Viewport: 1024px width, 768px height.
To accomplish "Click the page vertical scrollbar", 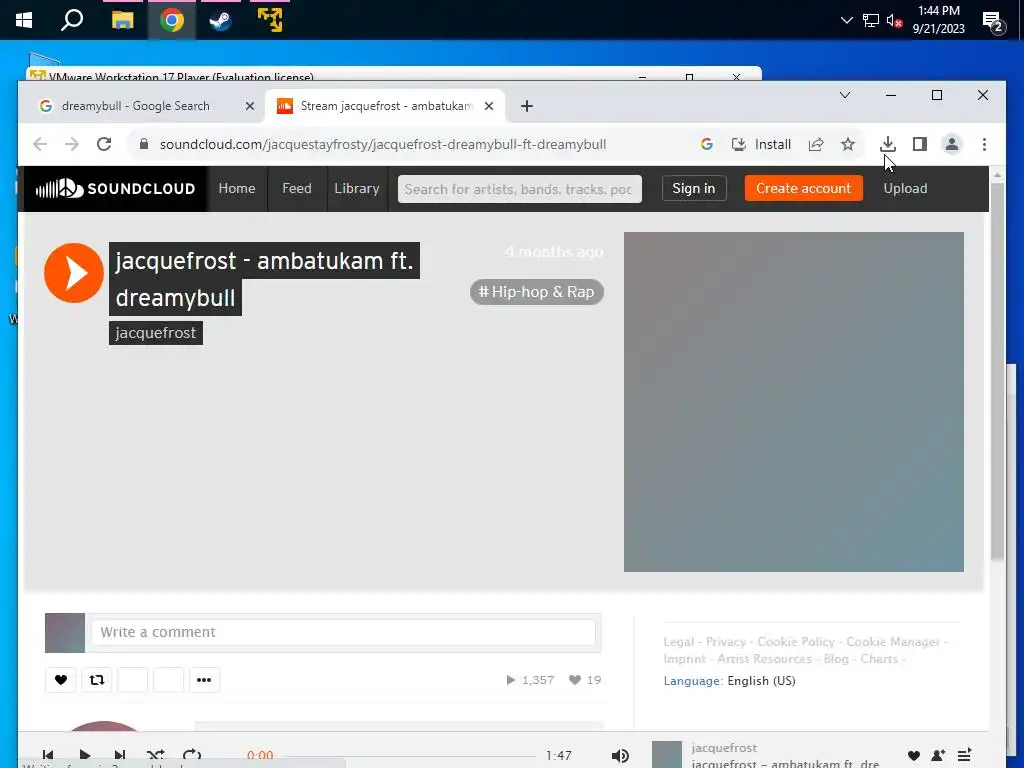I will (x=997, y=372).
